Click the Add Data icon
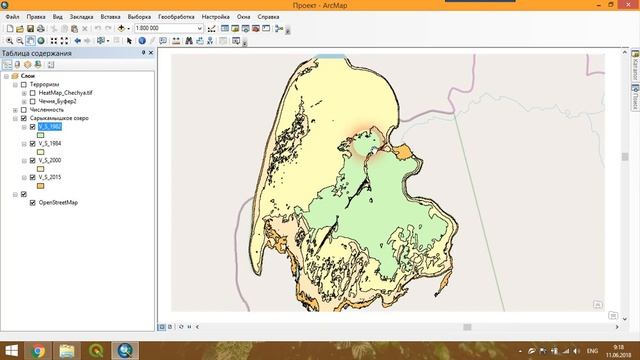 (121, 29)
